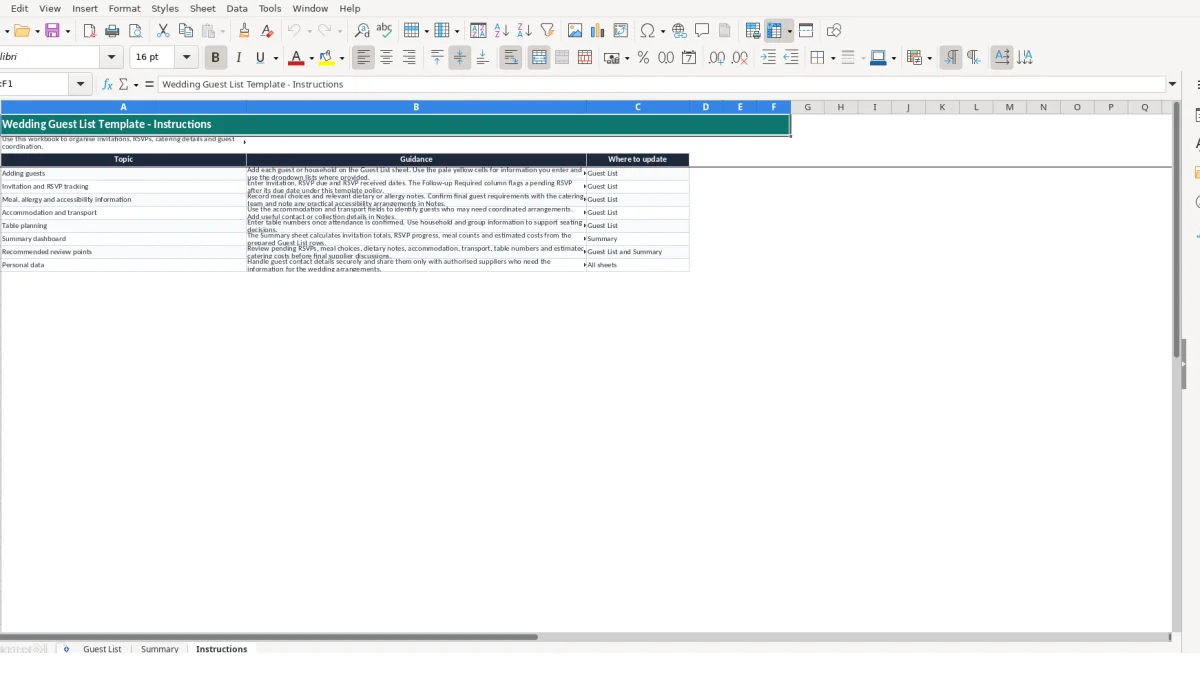Click the Define Print Area icon

point(753,31)
